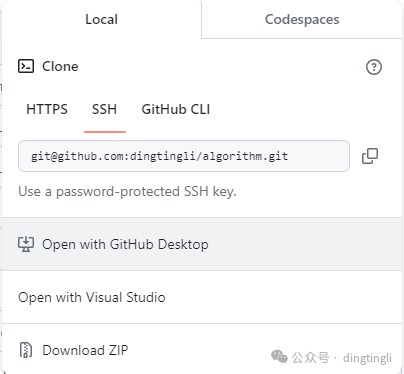Select the Local tab
Screen dimensions: 404x374
(101, 19)
